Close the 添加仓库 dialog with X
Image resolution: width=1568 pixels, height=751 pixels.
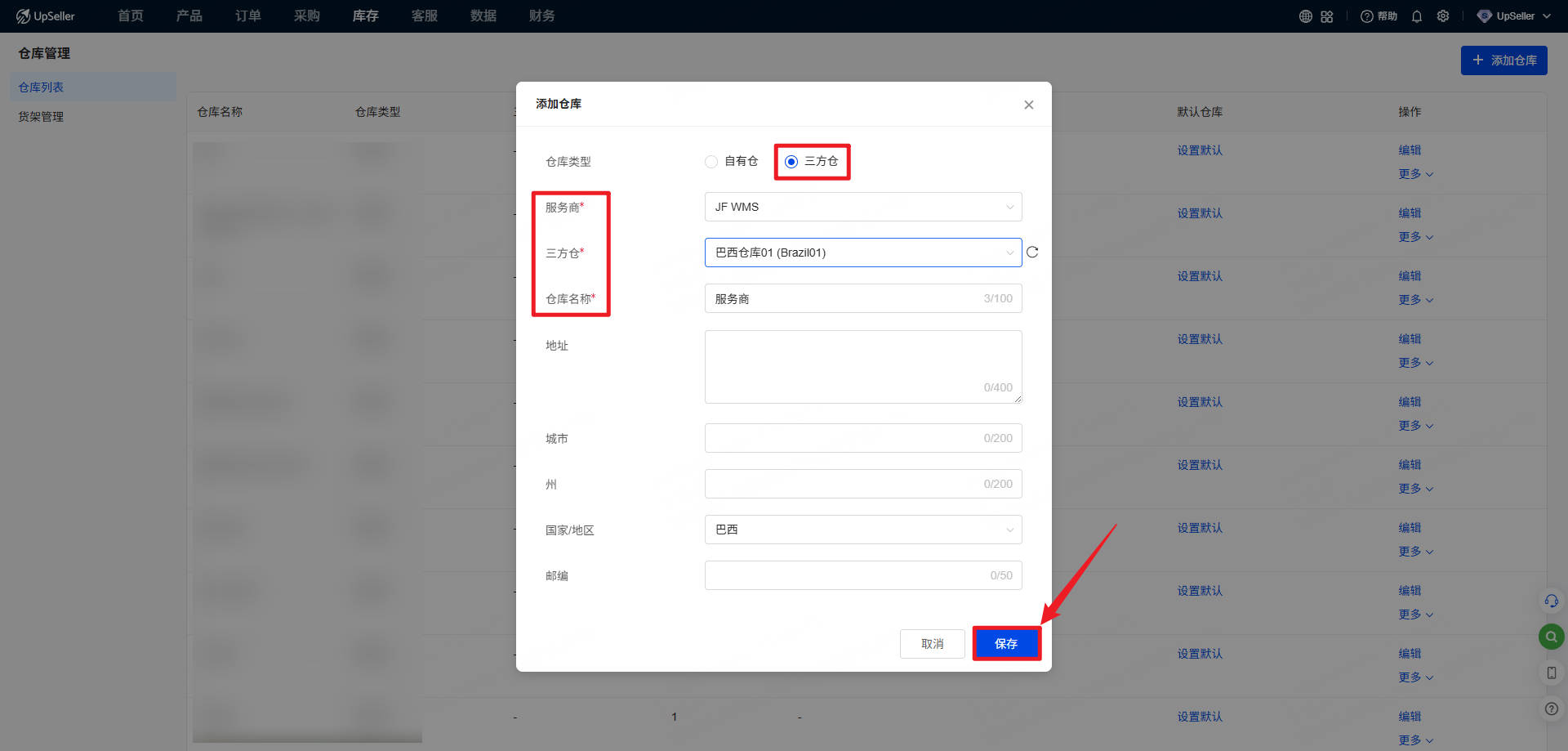[1028, 105]
